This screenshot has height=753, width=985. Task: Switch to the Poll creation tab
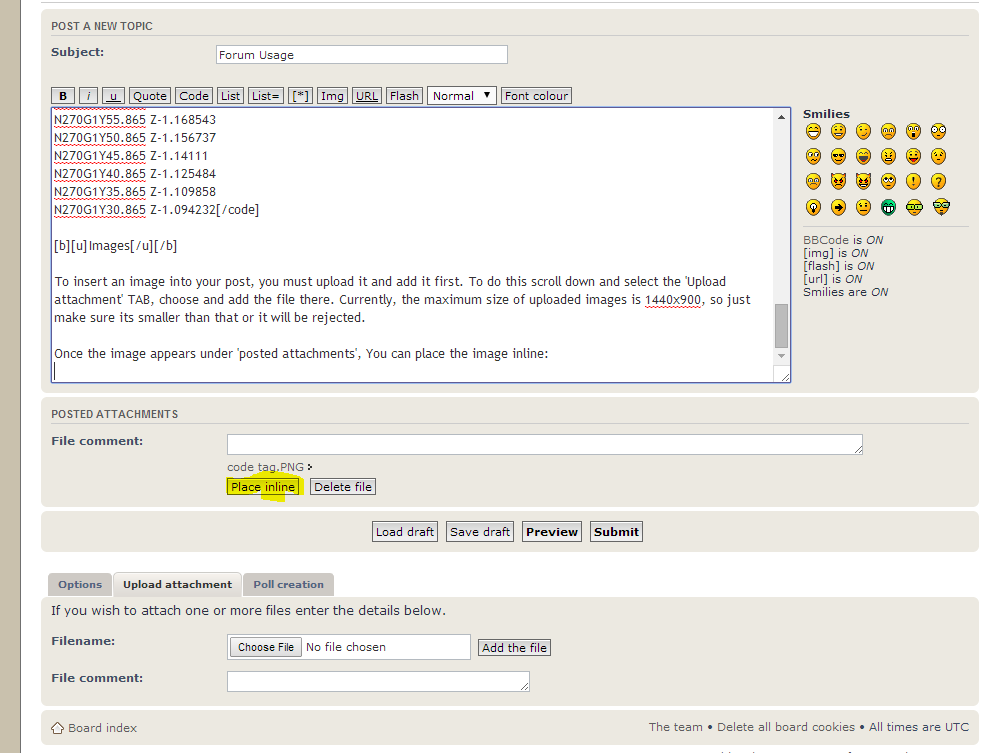coord(288,584)
